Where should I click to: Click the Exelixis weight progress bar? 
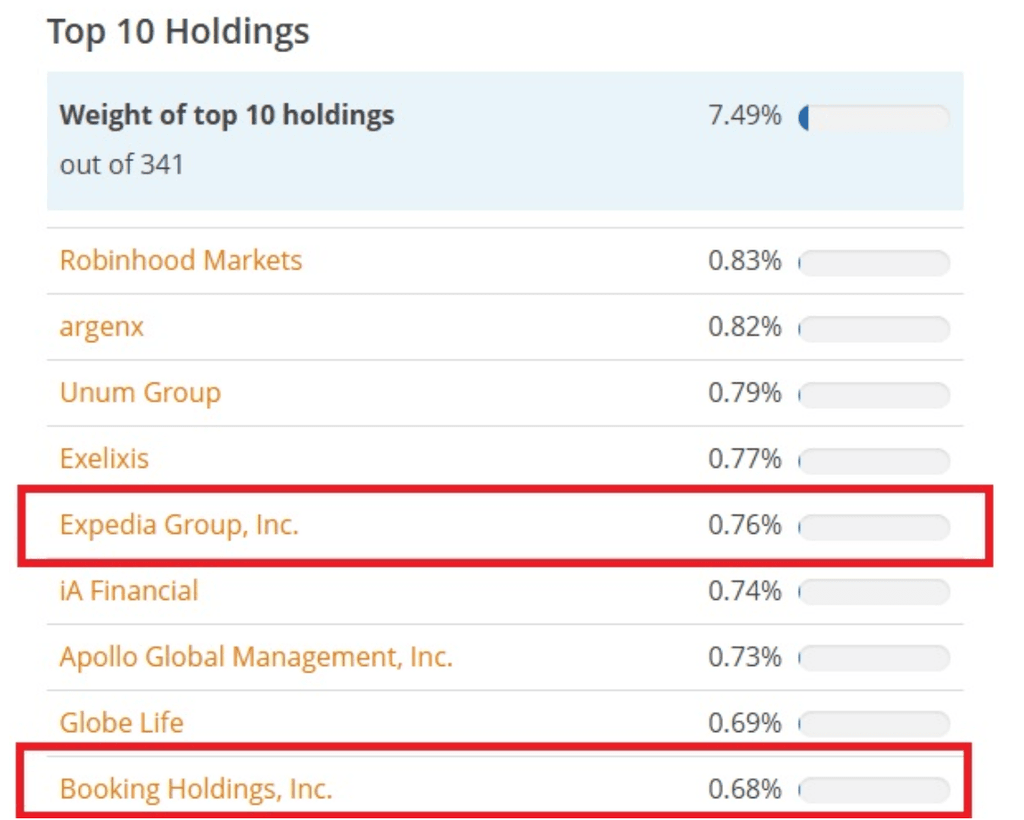coord(874,461)
